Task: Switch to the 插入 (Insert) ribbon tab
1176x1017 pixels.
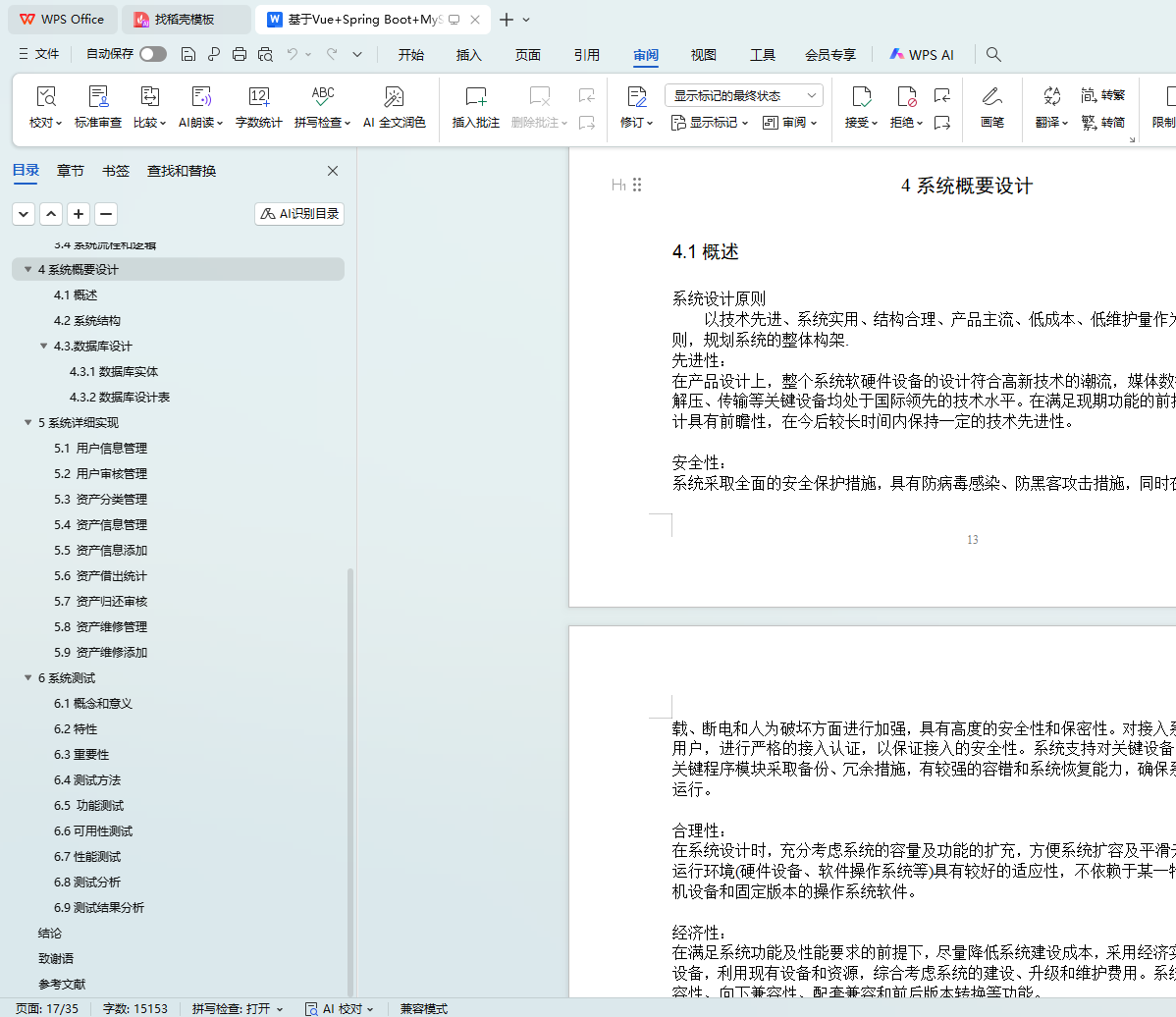Action: pyautogui.click(x=469, y=55)
